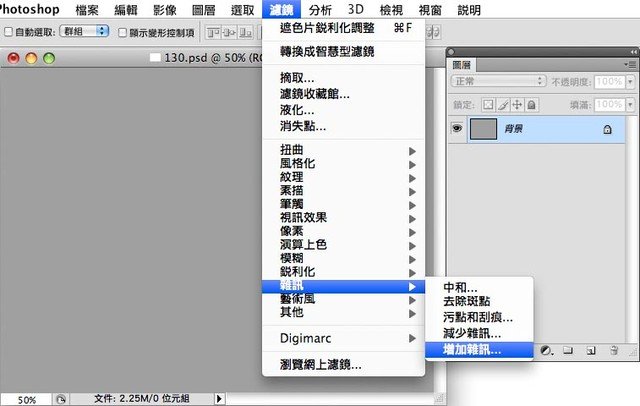Open 3D menu
The image size is (640, 406).
(356, 9)
